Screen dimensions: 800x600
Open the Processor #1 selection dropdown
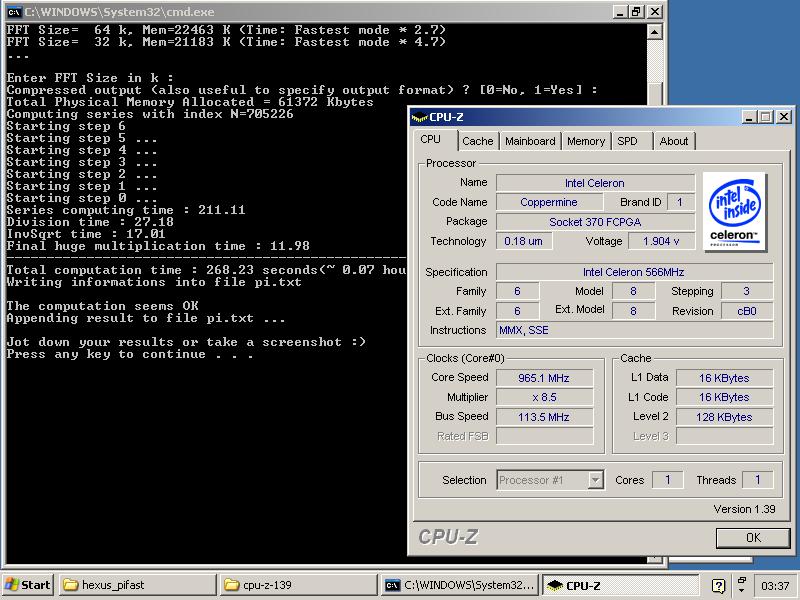point(550,480)
